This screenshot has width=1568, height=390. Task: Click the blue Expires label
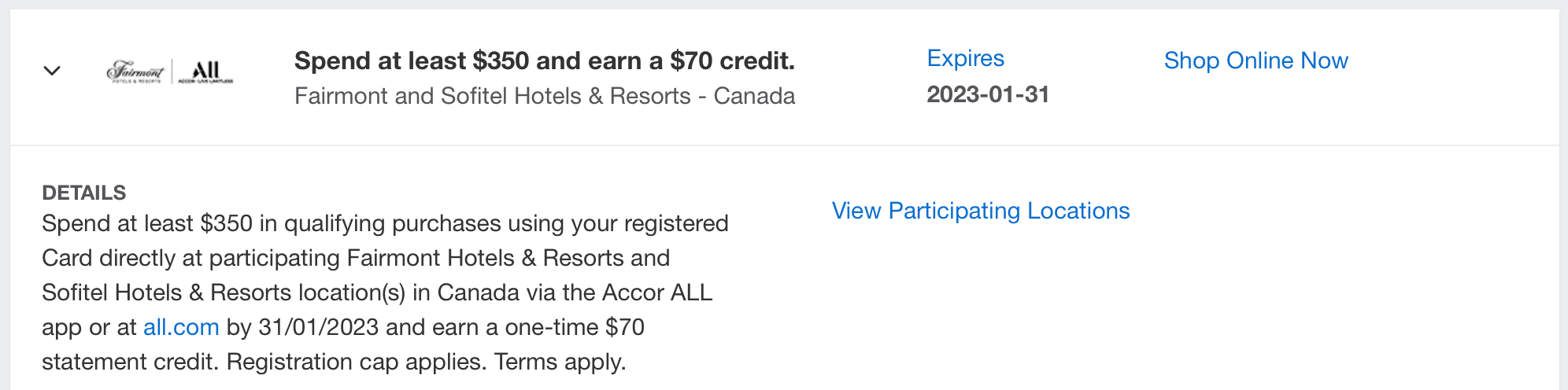click(965, 58)
